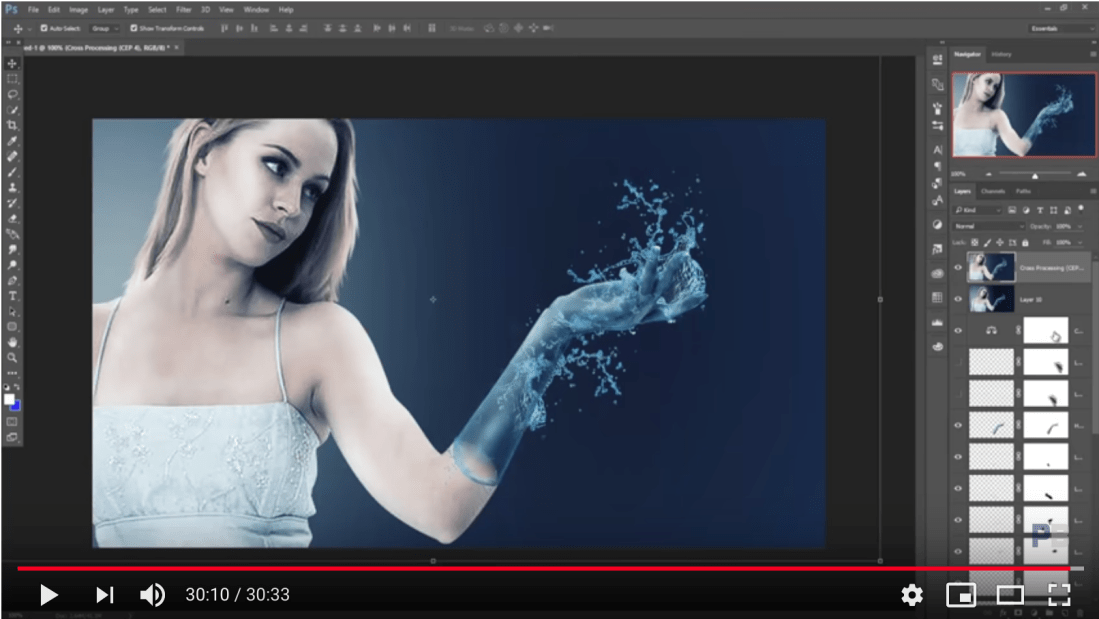The width and height of the screenshot is (1099, 619).
Task: Open the Opacity dropdown in Layers panel
Action: [1080, 226]
